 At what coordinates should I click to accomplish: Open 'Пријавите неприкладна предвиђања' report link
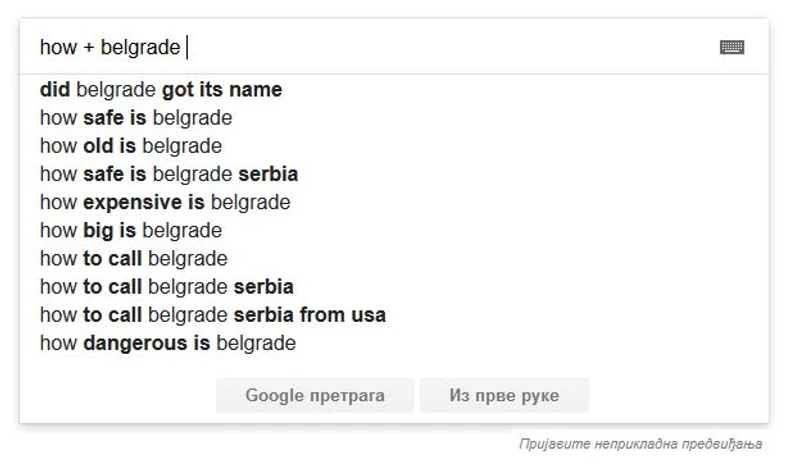(x=640, y=443)
